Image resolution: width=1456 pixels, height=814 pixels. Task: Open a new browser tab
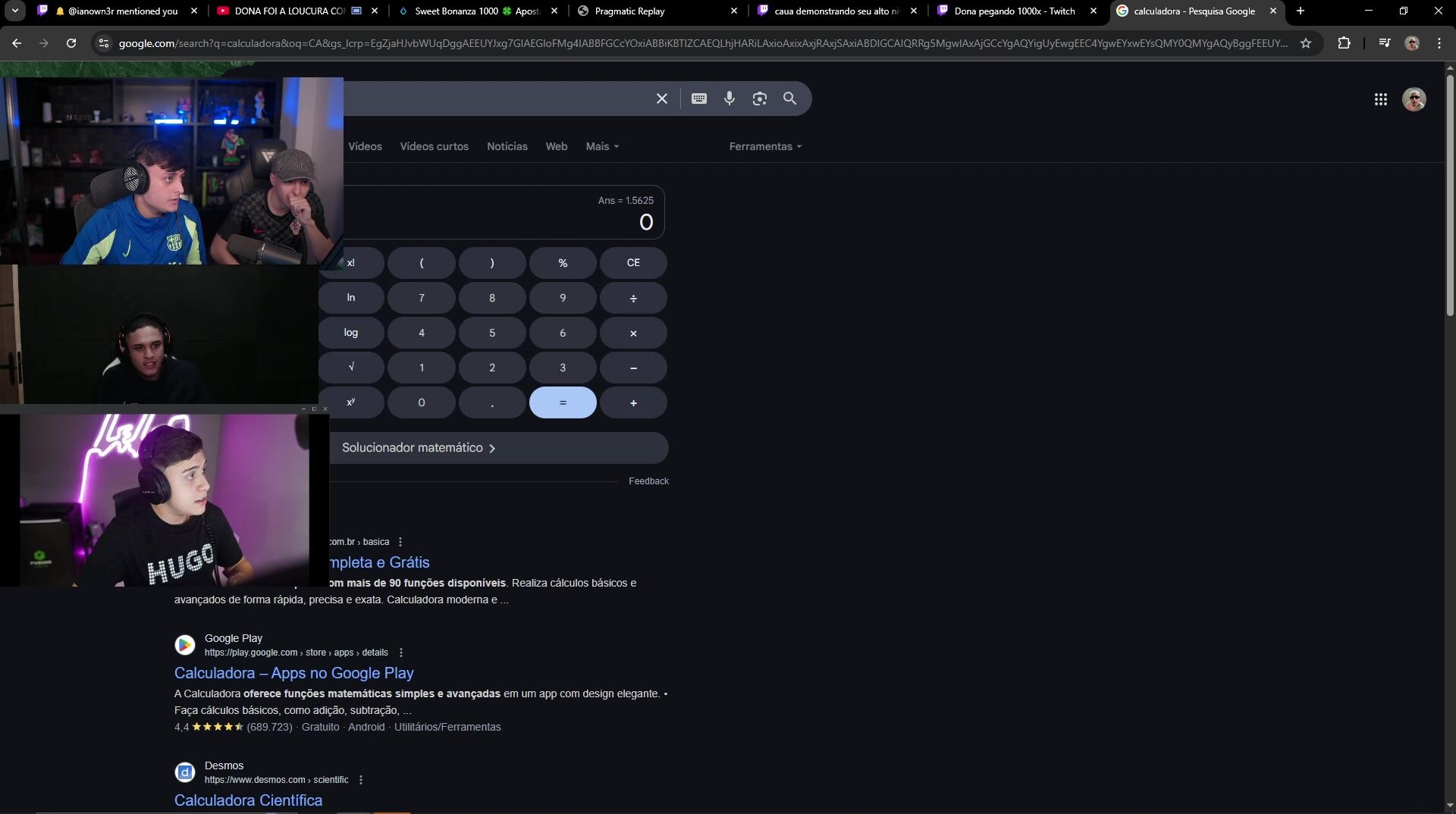(x=1301, y=11)
